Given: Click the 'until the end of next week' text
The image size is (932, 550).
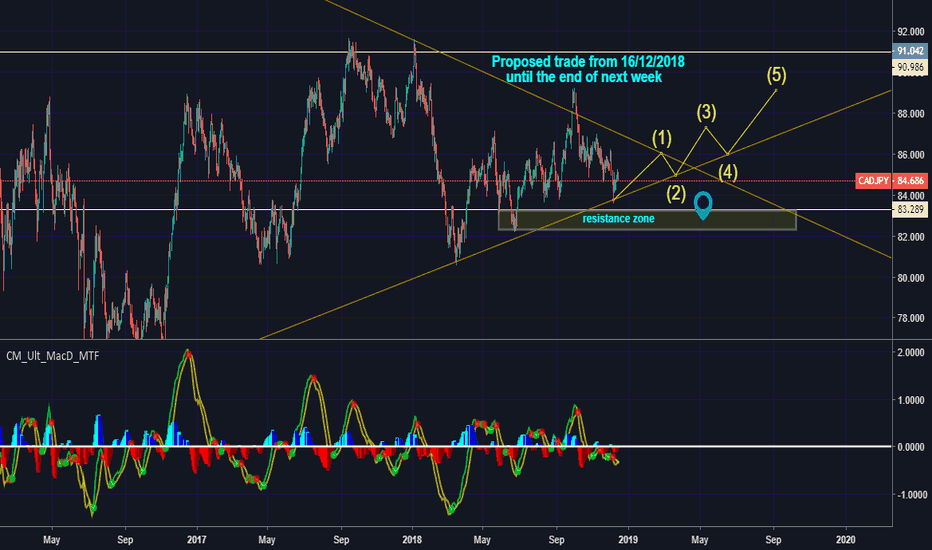Looking at the screenshot, I should [x=584, y=77].
